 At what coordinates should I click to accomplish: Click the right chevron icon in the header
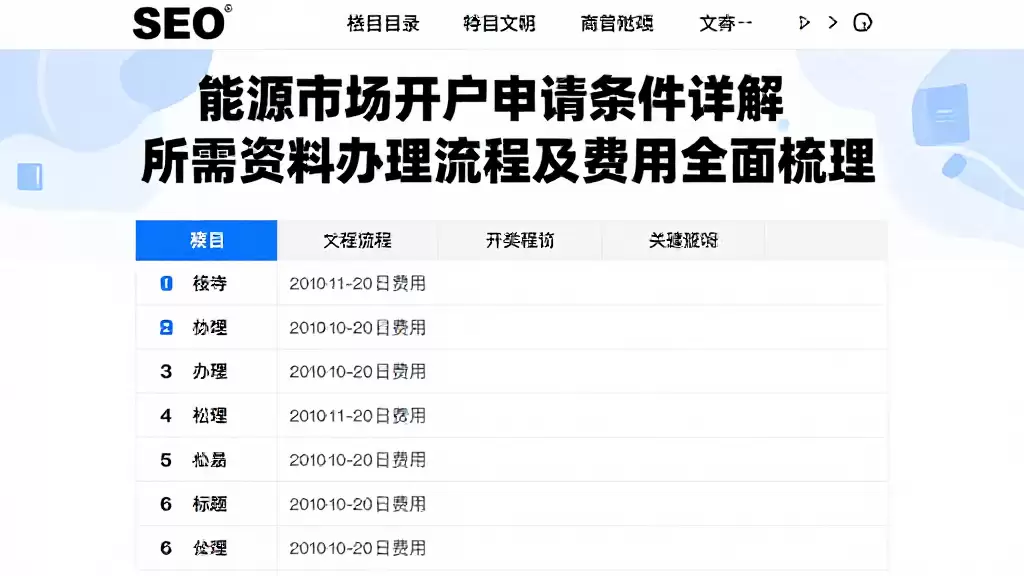833,23
